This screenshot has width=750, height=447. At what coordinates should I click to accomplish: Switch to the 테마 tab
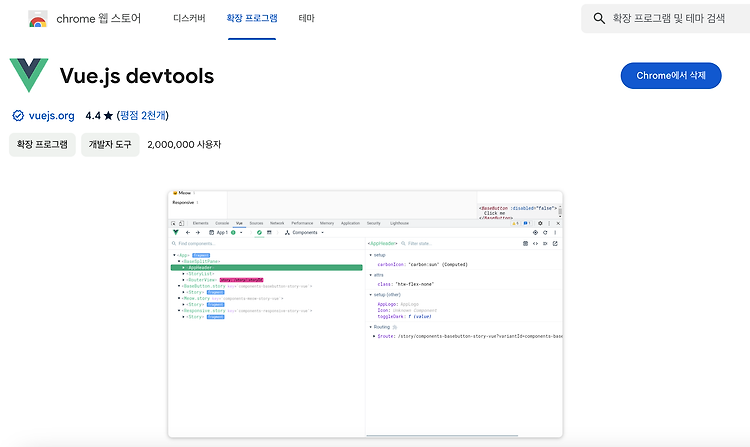307,18
